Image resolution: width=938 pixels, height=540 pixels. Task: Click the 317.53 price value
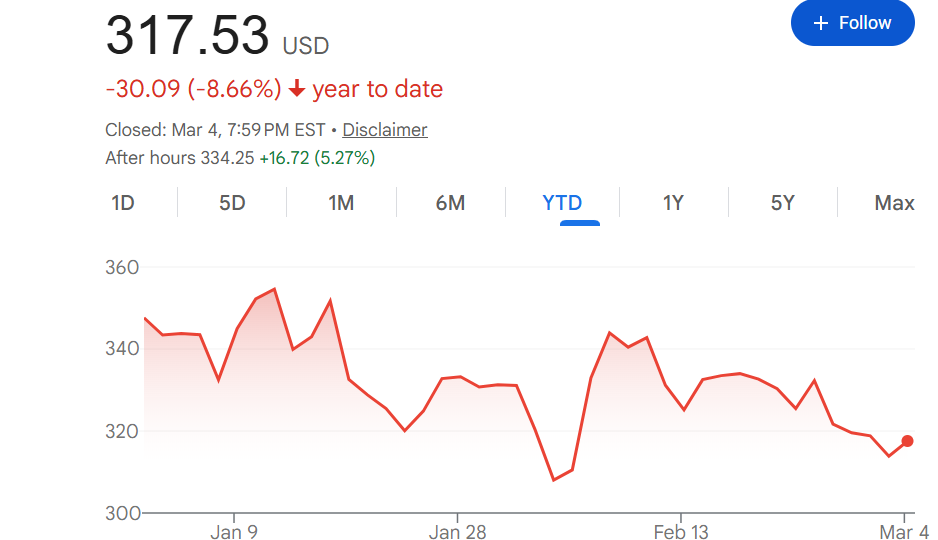(188, 36)
